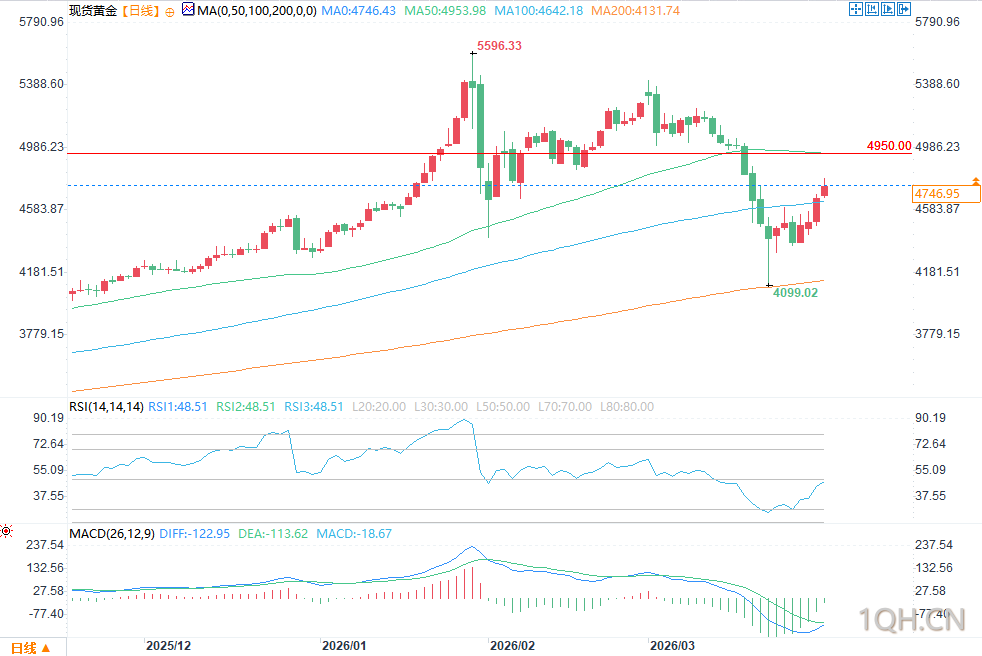Click the 2026/01 date label
982x656 pixels.
point(344,646)
